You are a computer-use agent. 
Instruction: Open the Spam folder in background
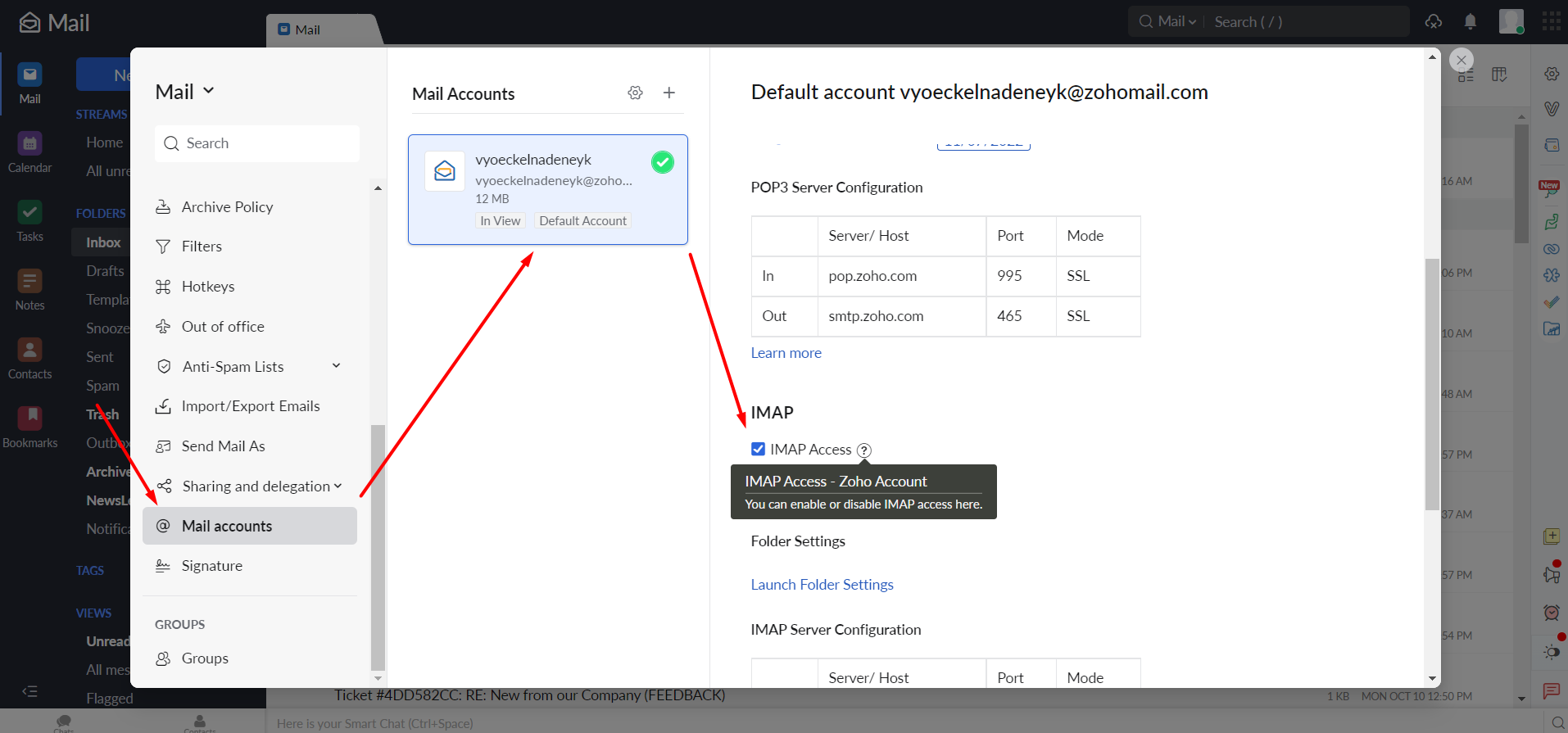(x=102, y=386)
